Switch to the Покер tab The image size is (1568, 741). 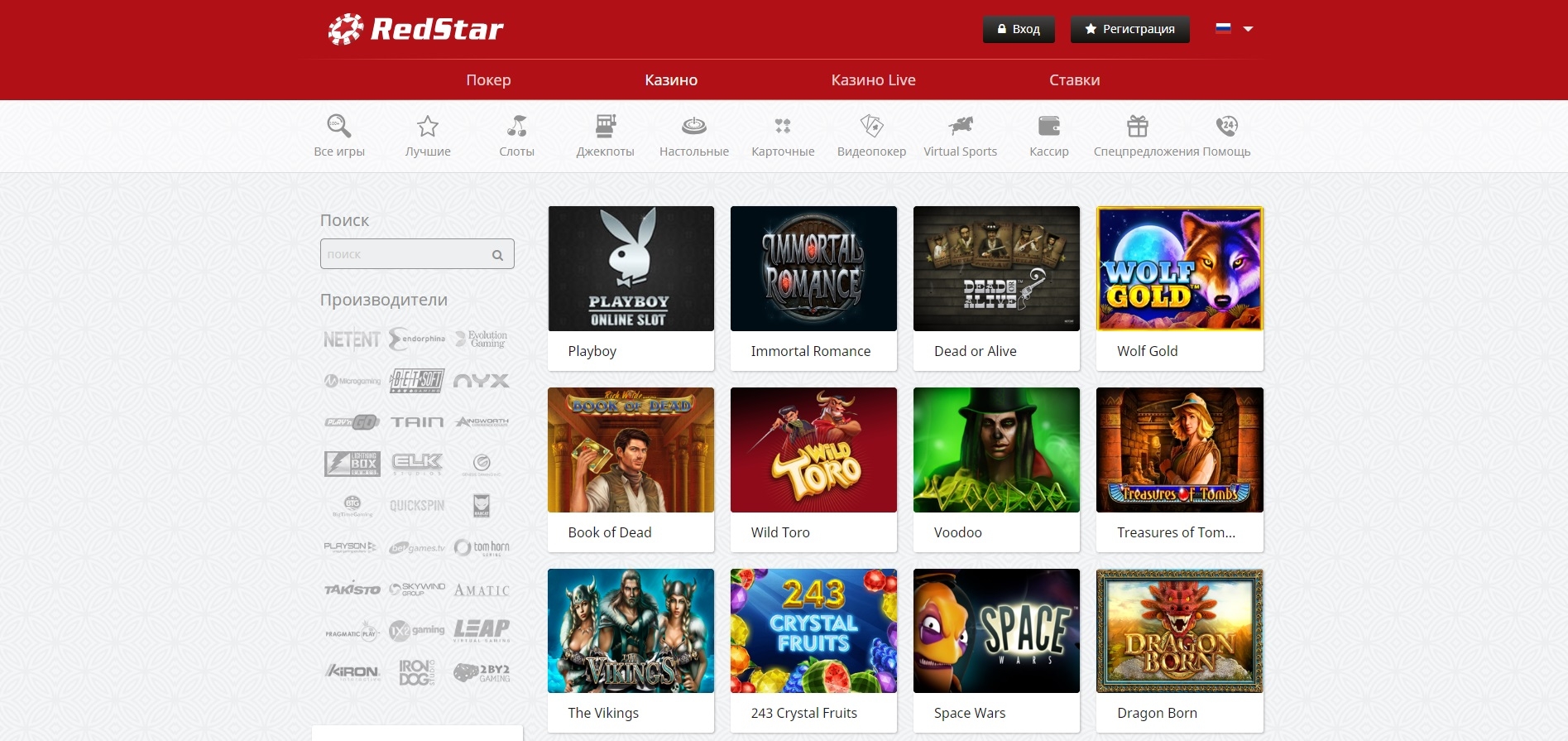click(x=488, y=80)
